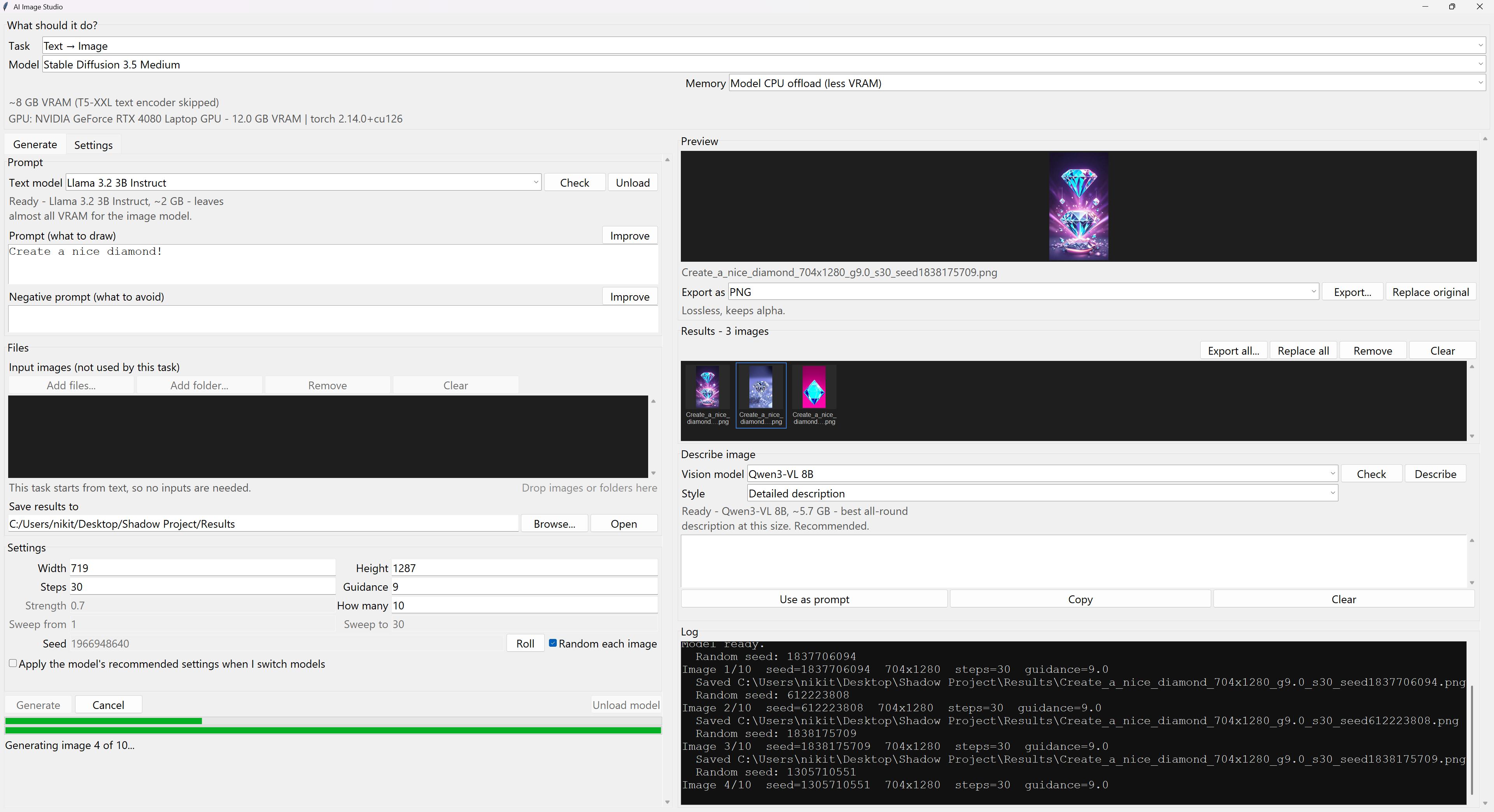The width and height of the screenshot is (1494, 812).
Task: Click the Seed field showing 1966948640
Action: (286, 643)
